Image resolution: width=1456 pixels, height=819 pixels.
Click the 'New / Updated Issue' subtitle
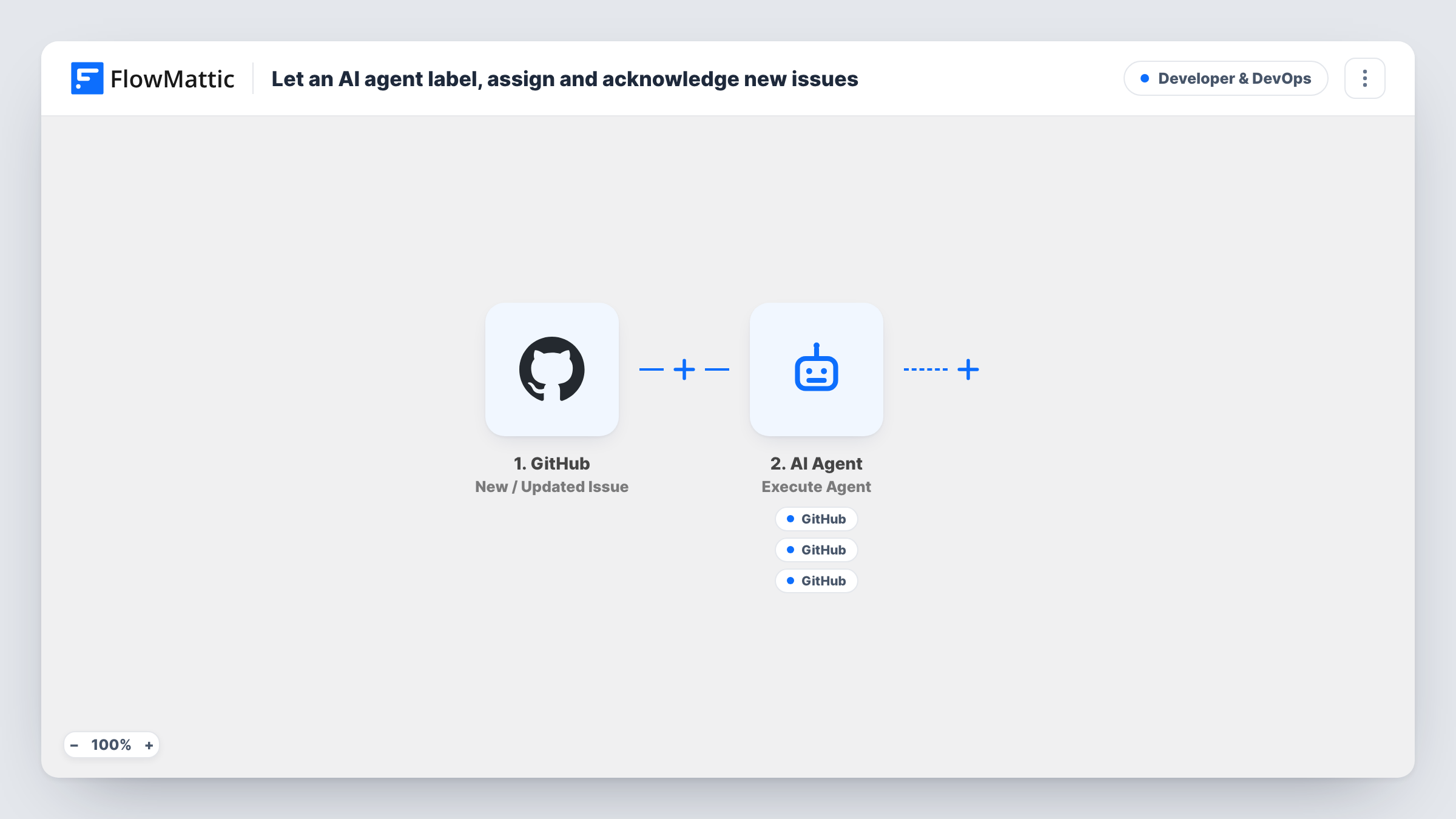(x=551, y=487)
